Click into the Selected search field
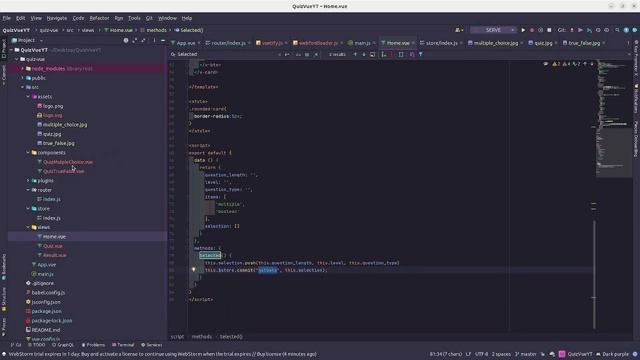 click(x=224, y=54)
